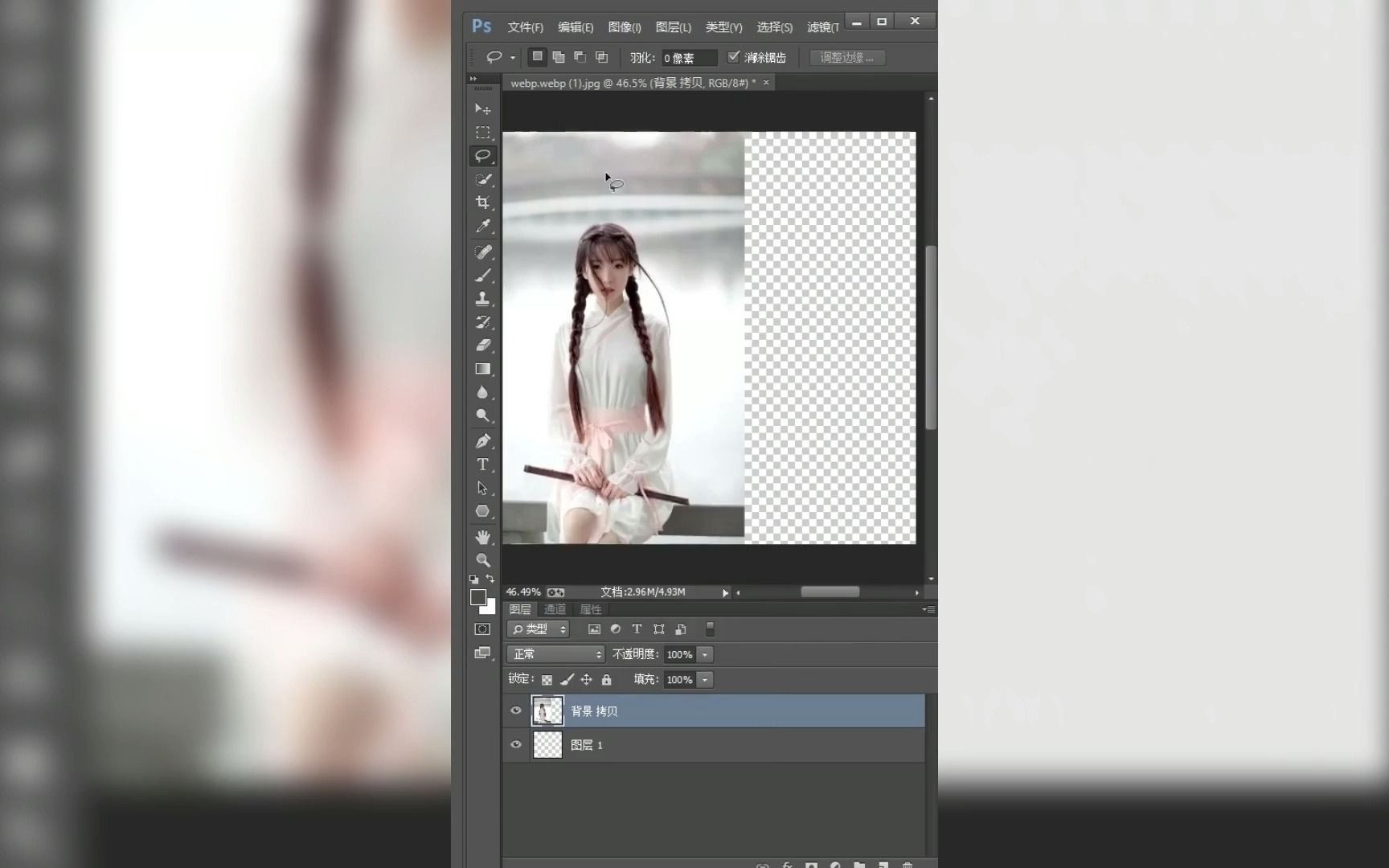Select the Path Selection tool
1389x868 pixels.
(x=482, y=488)
